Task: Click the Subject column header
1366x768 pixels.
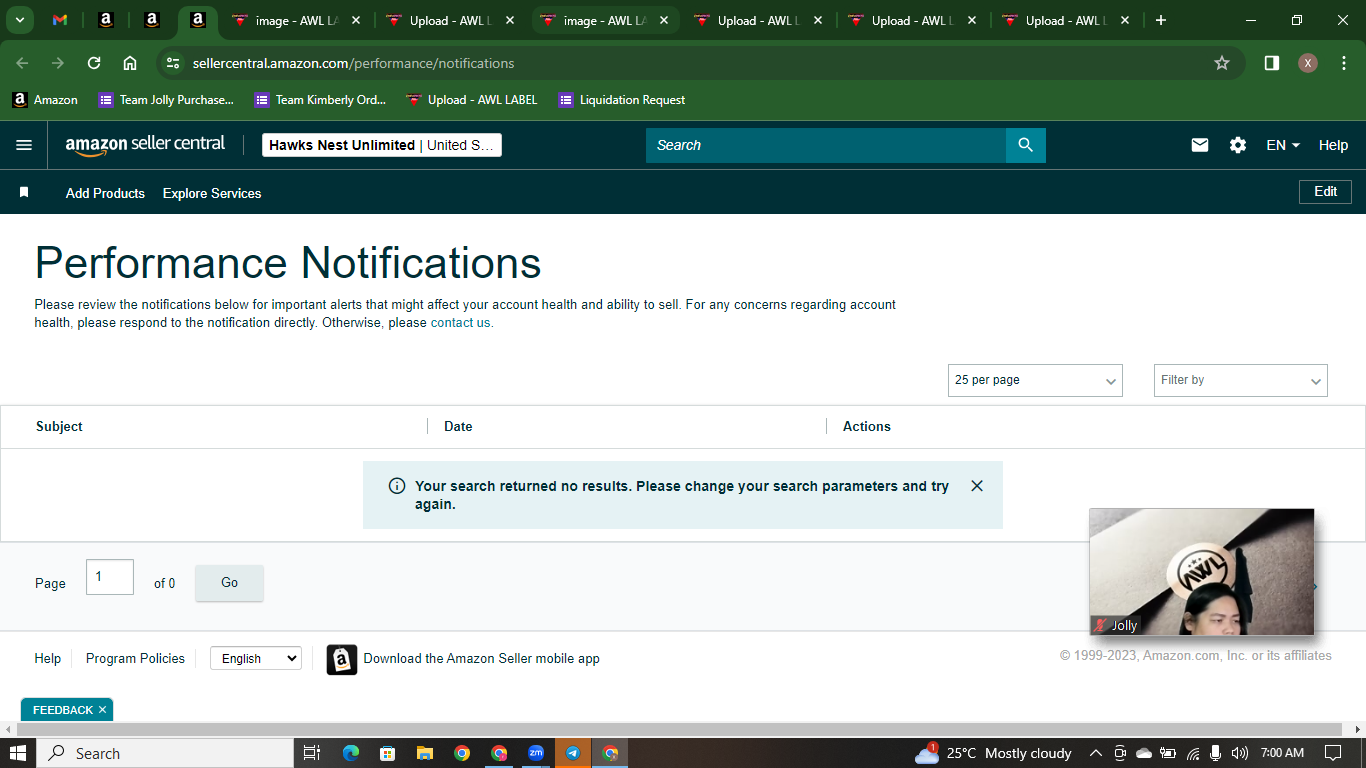Action: 59,426
